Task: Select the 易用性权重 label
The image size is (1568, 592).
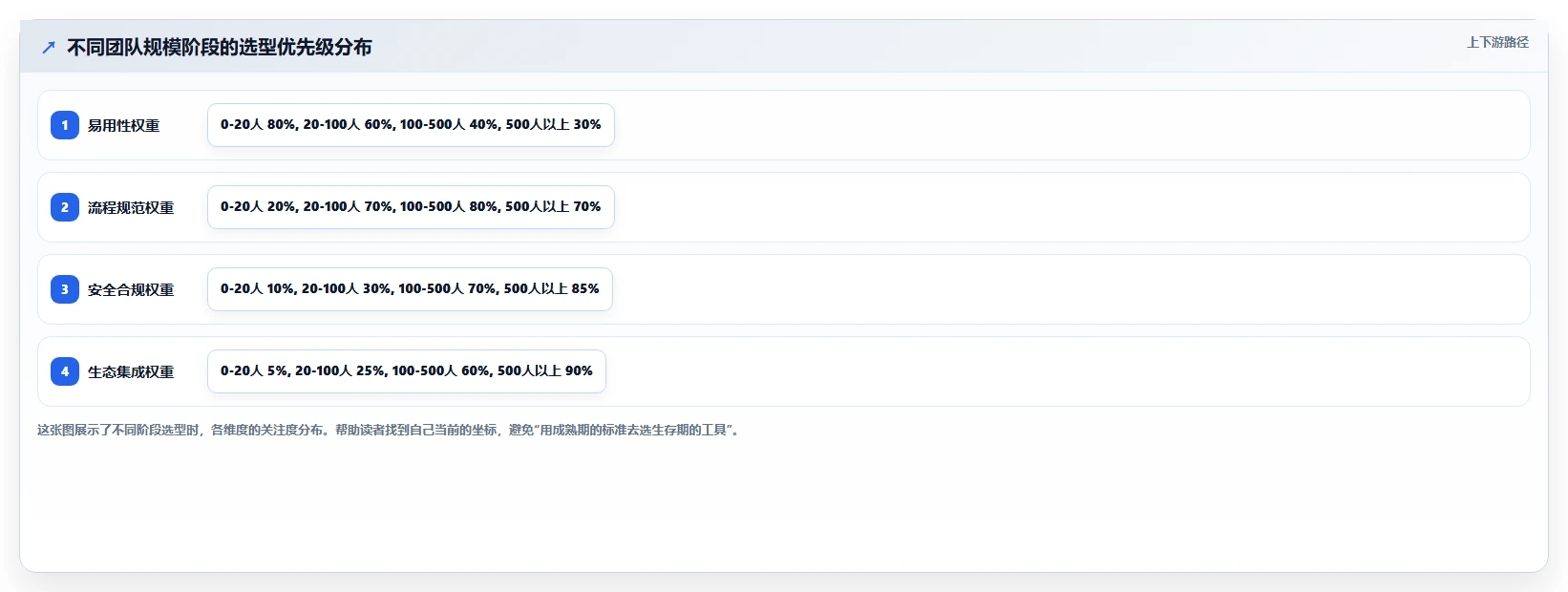Action: (124, 125)
